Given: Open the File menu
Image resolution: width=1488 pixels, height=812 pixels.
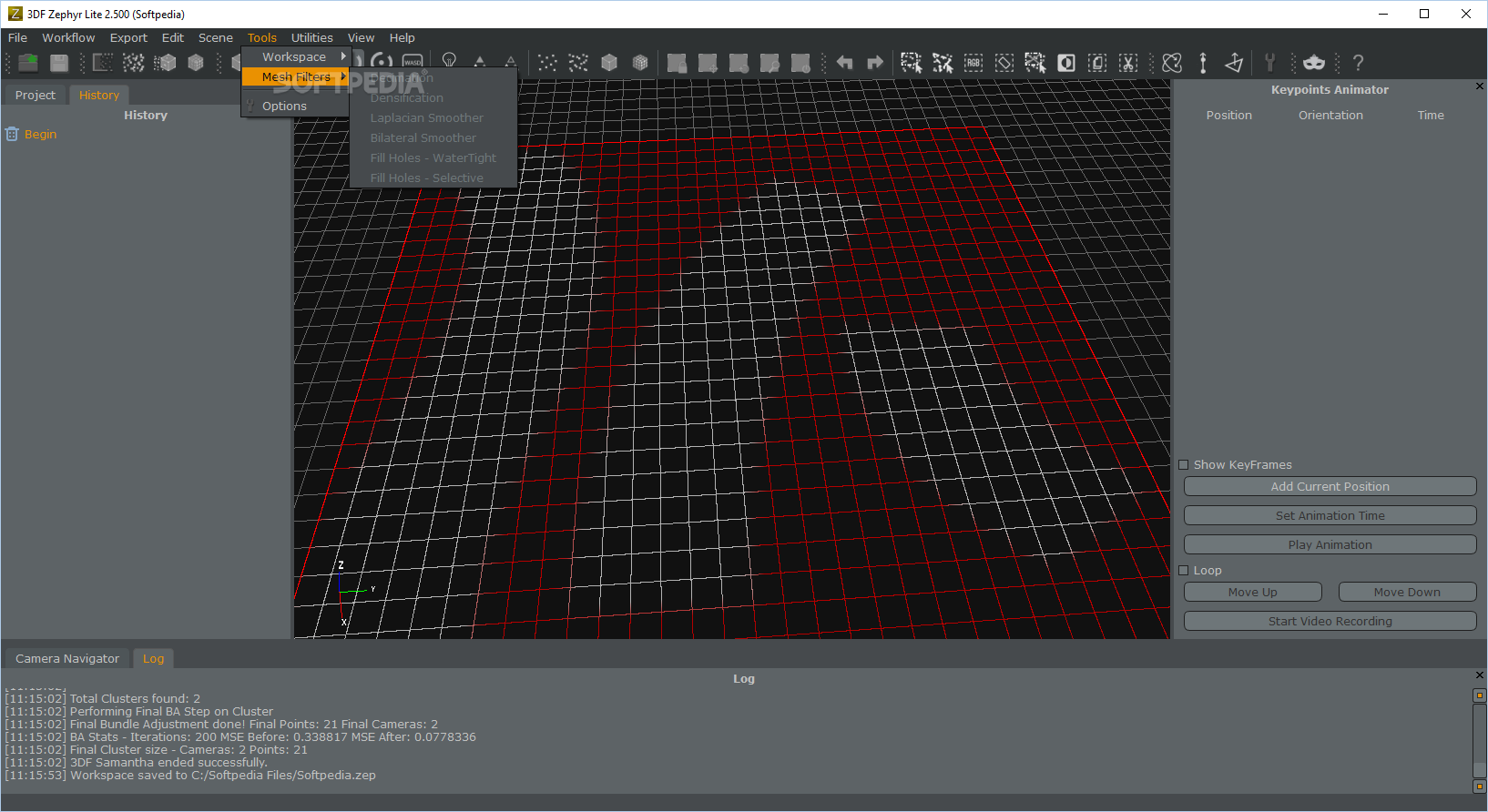Looking at the screenshot, I should click(x=17, y=37).
